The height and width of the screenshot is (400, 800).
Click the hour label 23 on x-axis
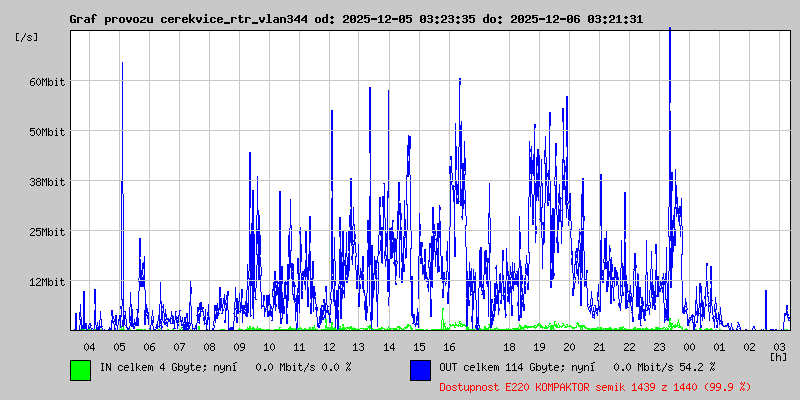pyautogui.click(x=660, y=347)
